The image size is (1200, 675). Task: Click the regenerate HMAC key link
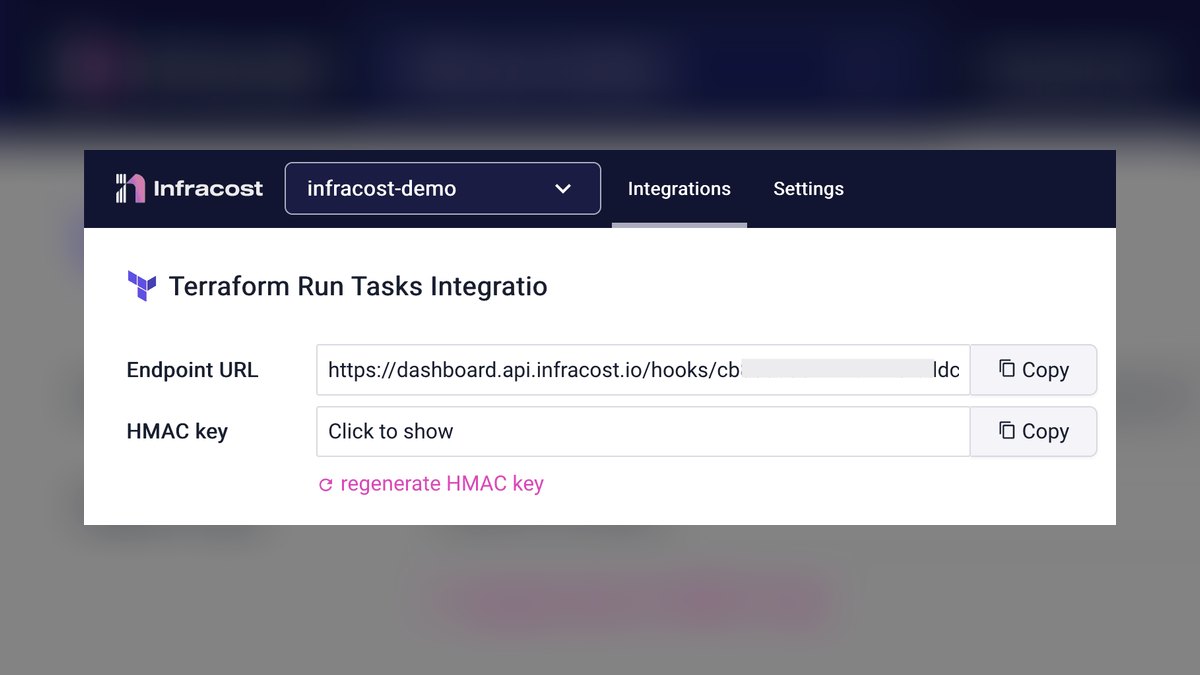pos(431,484)
